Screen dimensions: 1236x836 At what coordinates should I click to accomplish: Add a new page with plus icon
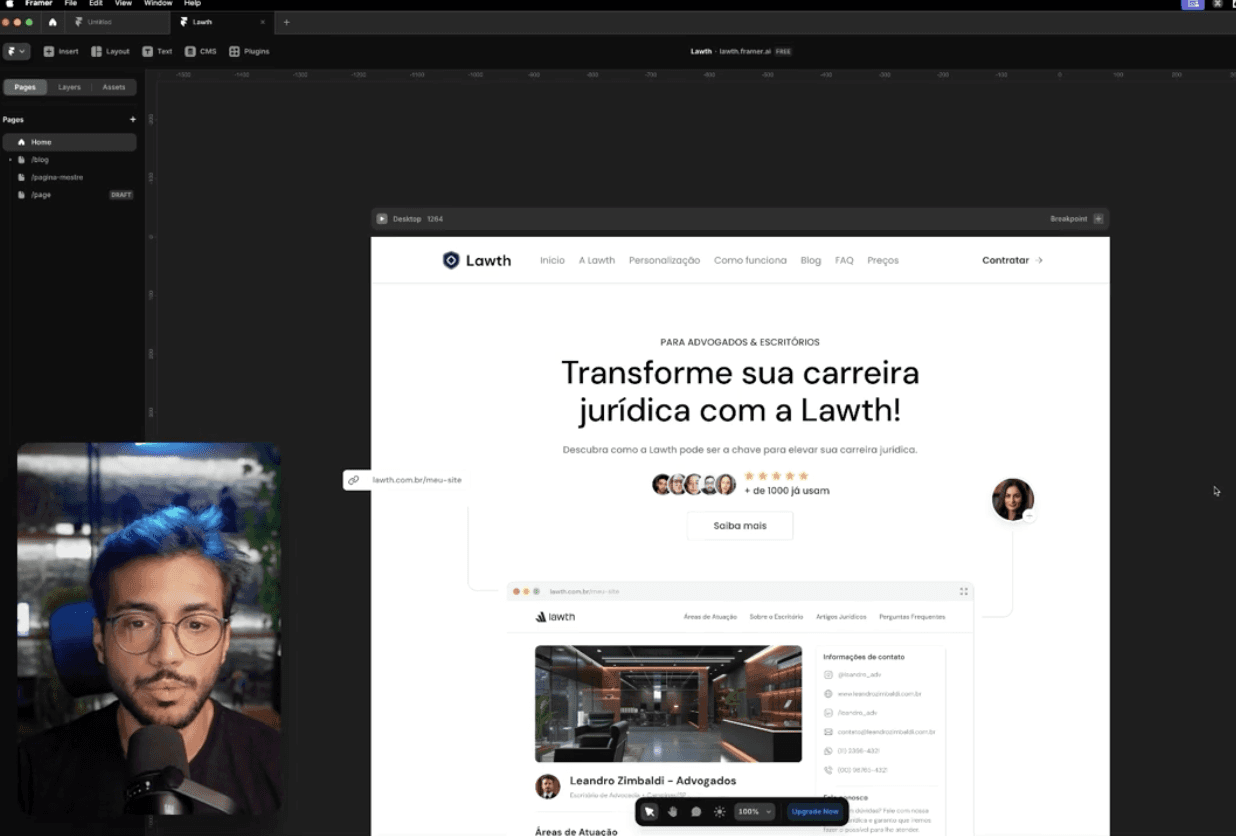click(132, 119)
